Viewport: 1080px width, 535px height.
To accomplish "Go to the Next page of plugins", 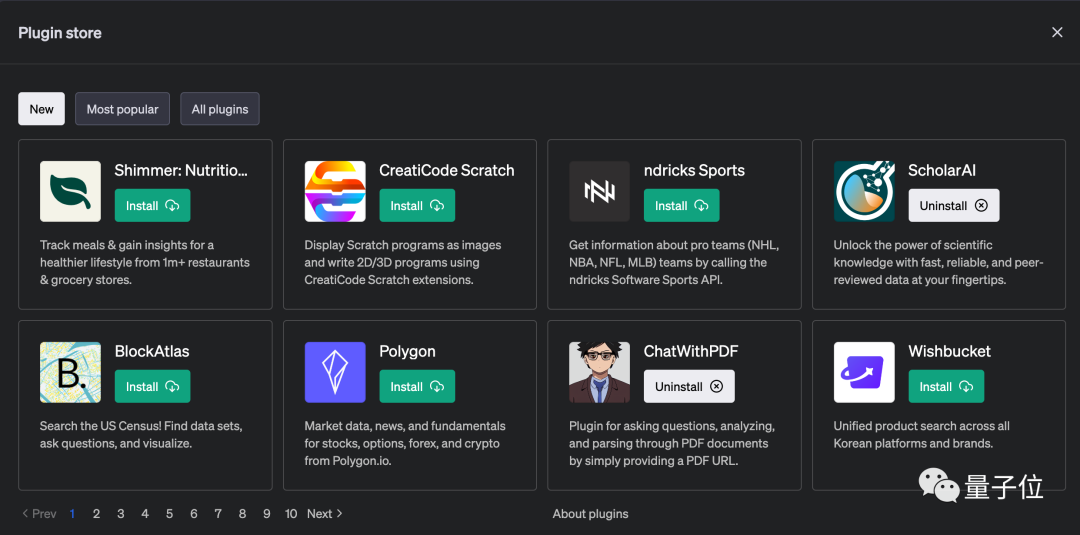I will pos(324,514).
